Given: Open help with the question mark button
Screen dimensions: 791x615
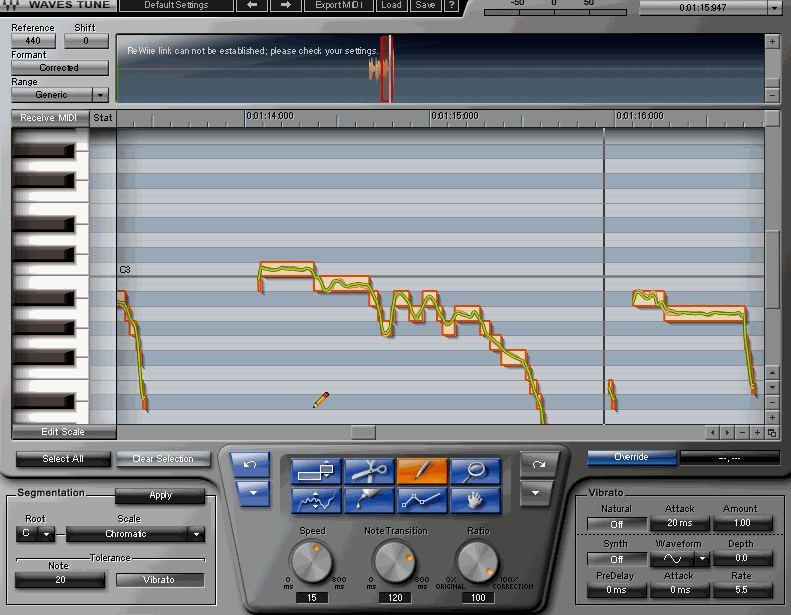Looking at the screenshot, I should 452,5.
